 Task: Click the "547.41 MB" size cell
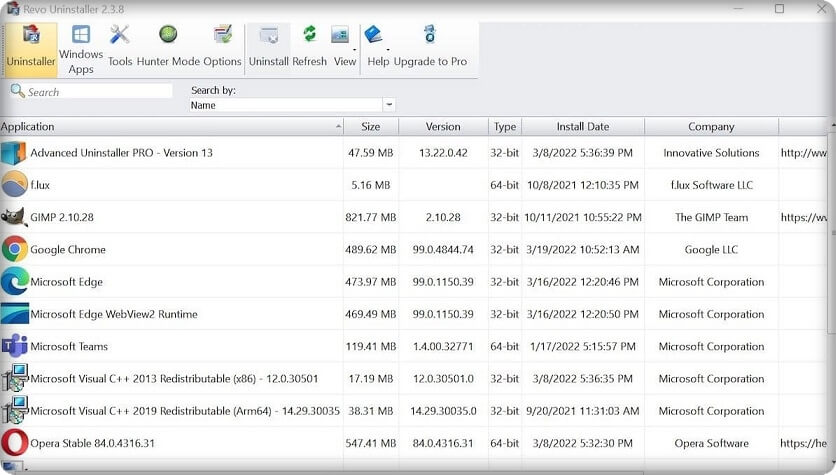click(371, 443)
